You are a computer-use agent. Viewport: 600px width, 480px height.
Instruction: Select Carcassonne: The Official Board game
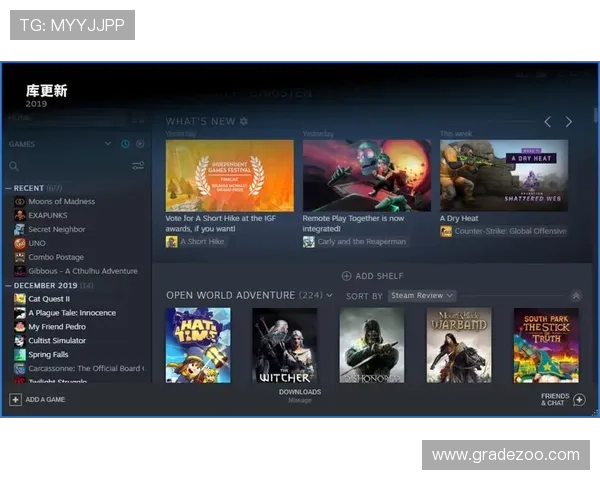pos(86,369)
